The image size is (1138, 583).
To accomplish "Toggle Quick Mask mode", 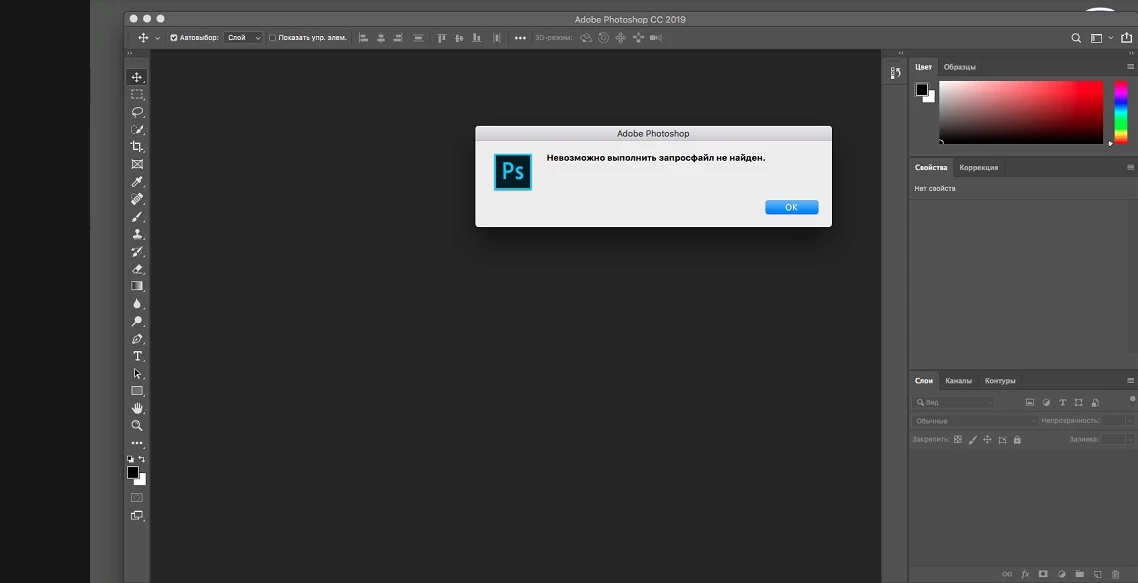I will (x=136, y=498).
